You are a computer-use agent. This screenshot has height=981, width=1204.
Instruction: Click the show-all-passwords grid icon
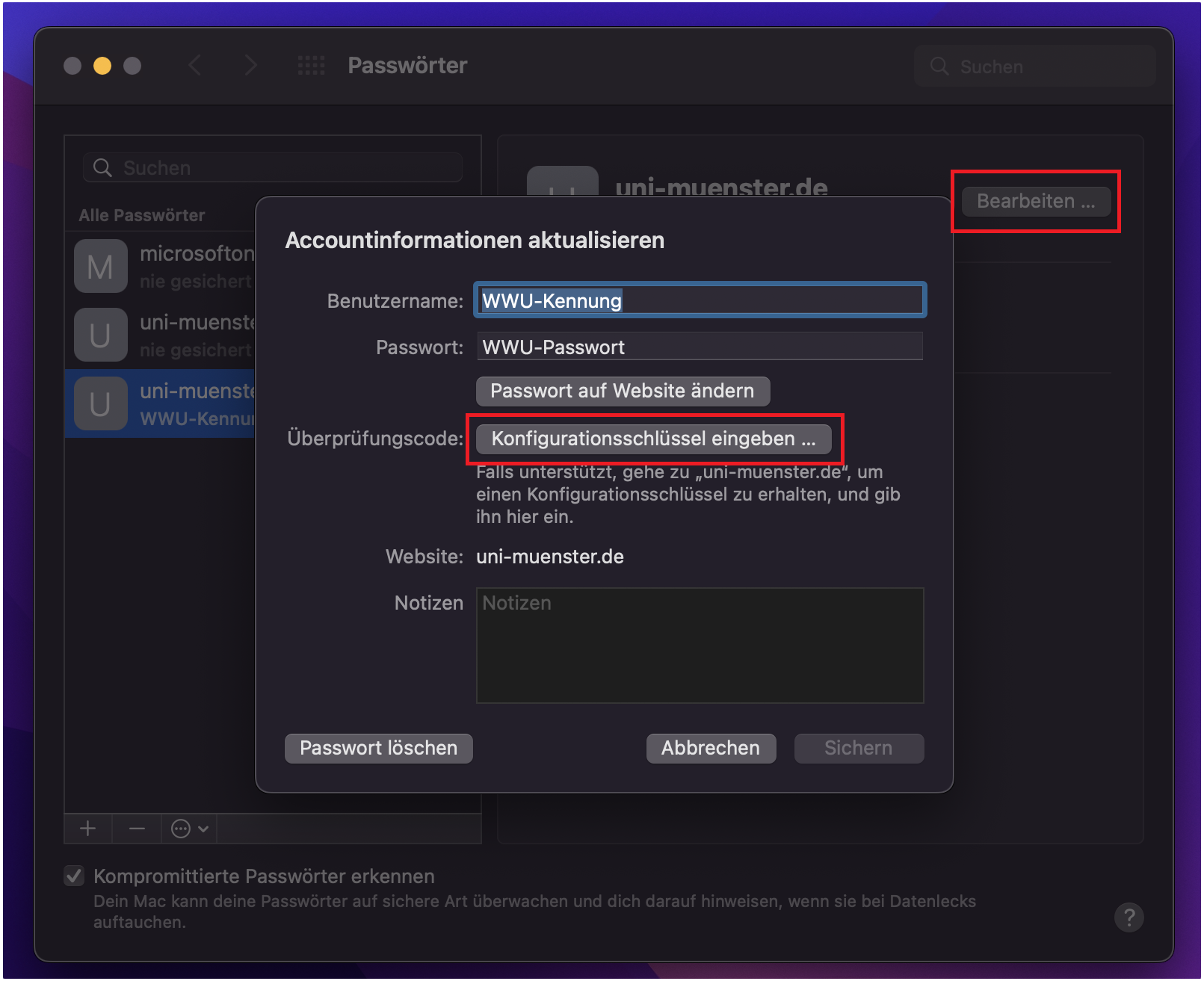coord(312,65)
